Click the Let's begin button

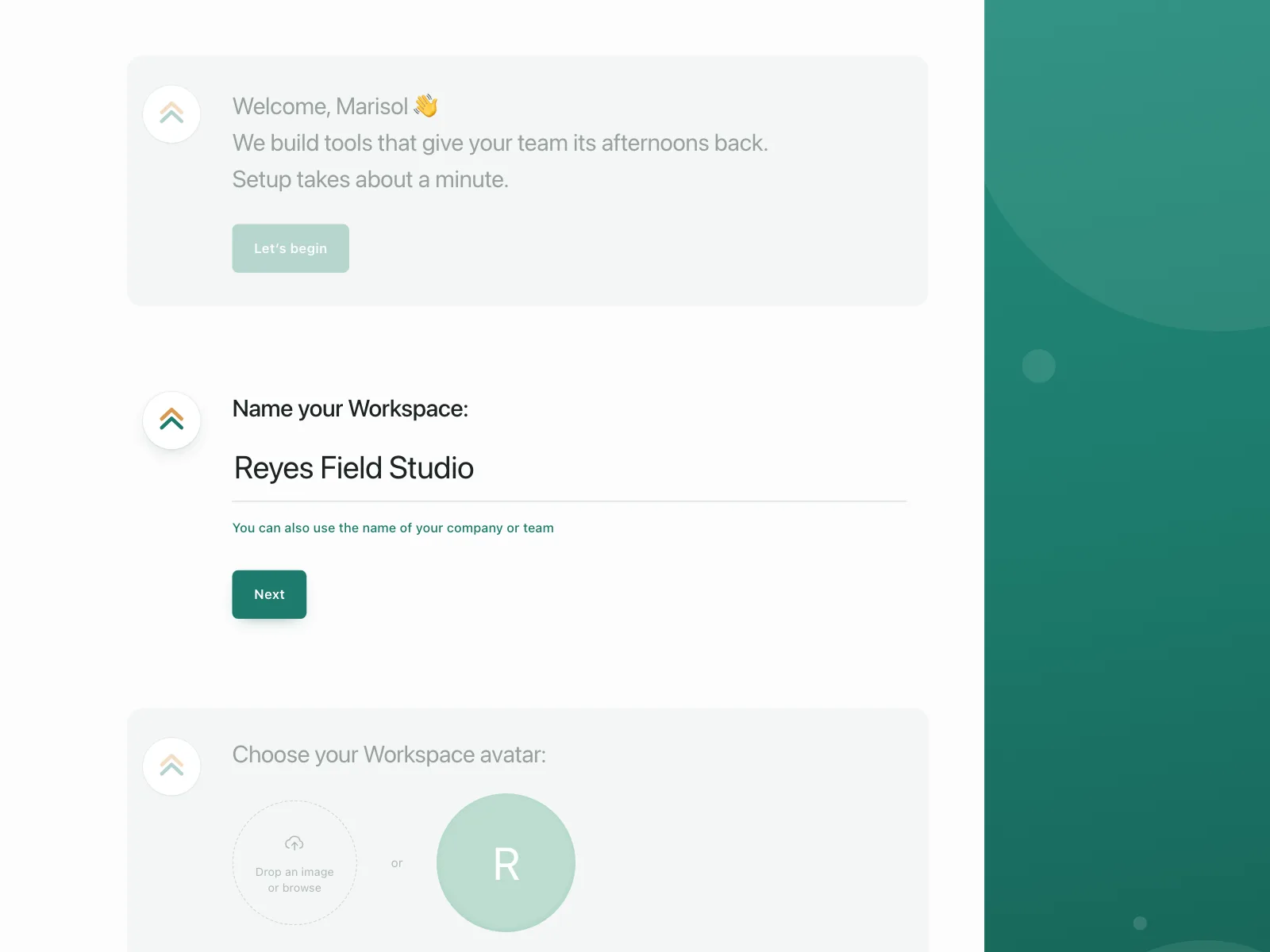click(291, 248)
